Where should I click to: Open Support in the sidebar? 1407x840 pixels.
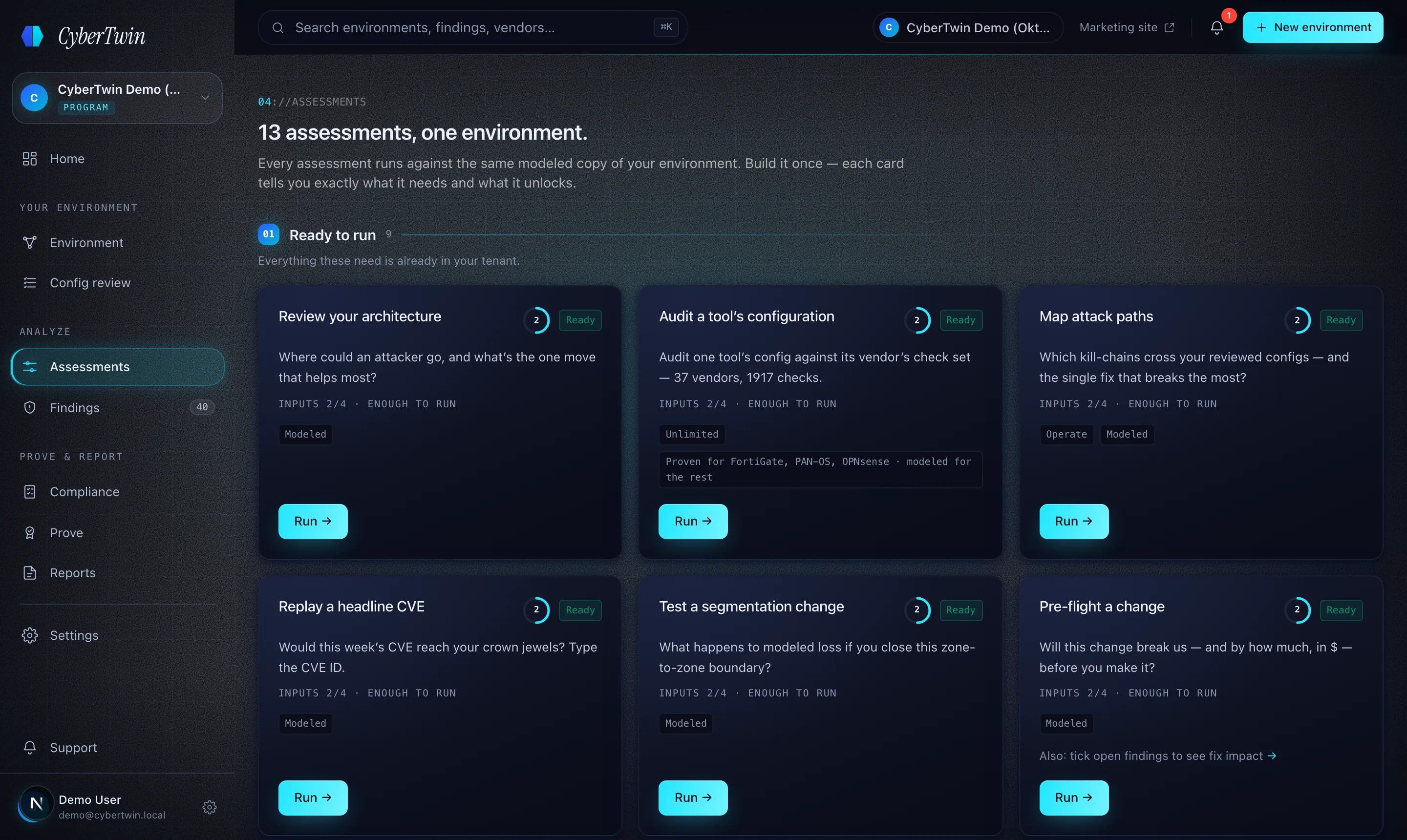coord(117,747)
